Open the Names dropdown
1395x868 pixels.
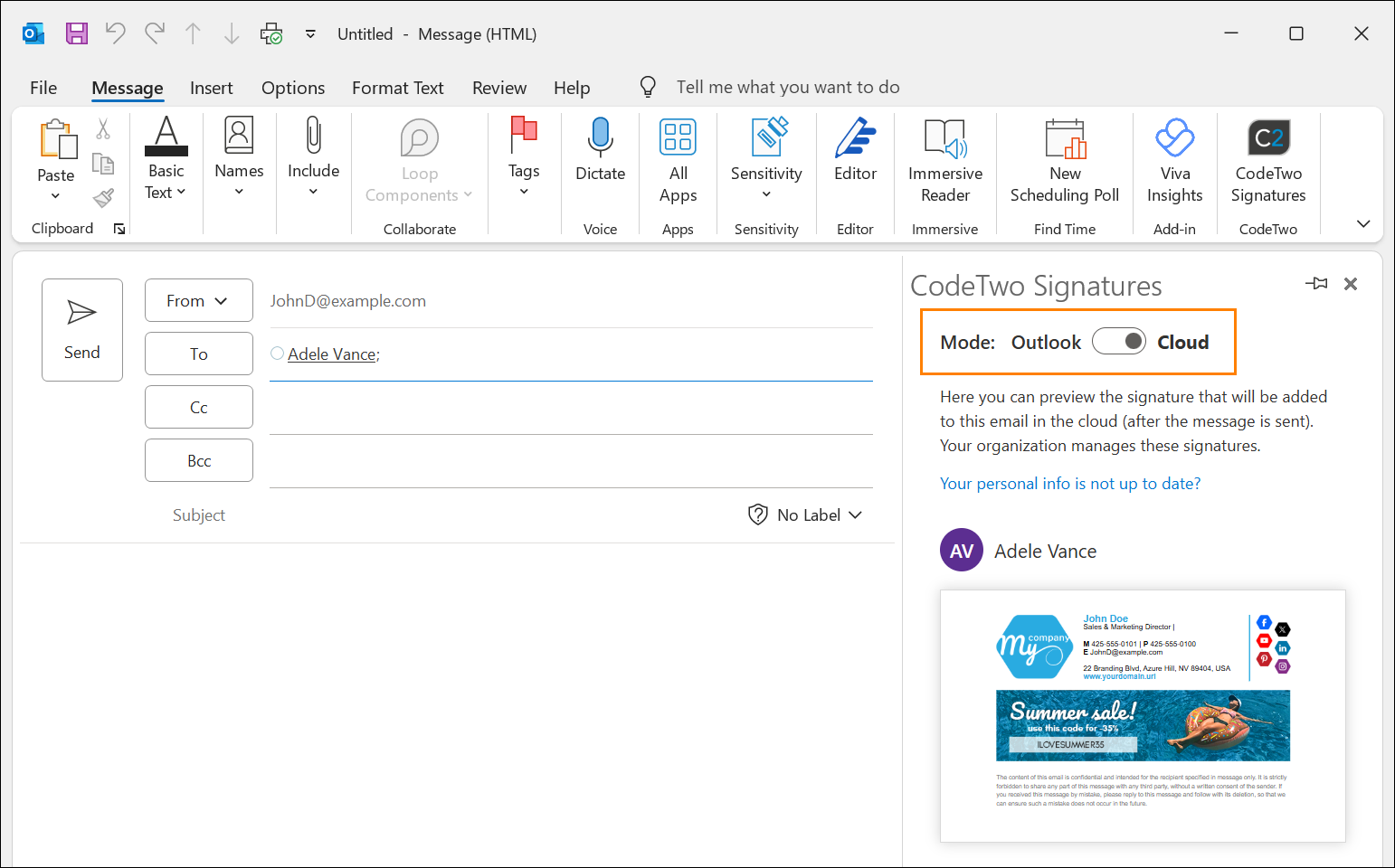(x=239, y=158)
